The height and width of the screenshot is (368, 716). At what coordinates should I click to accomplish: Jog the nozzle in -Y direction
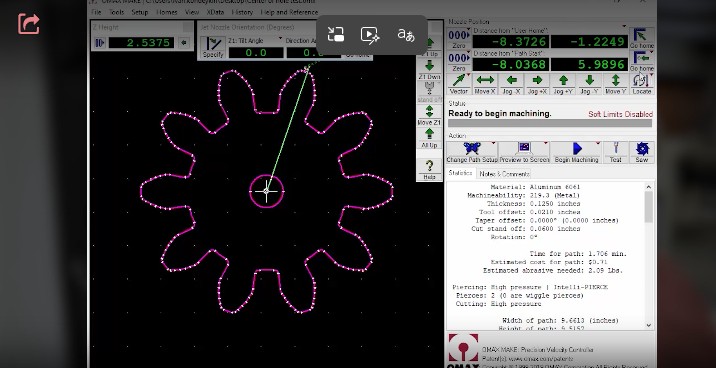point(590,84)
